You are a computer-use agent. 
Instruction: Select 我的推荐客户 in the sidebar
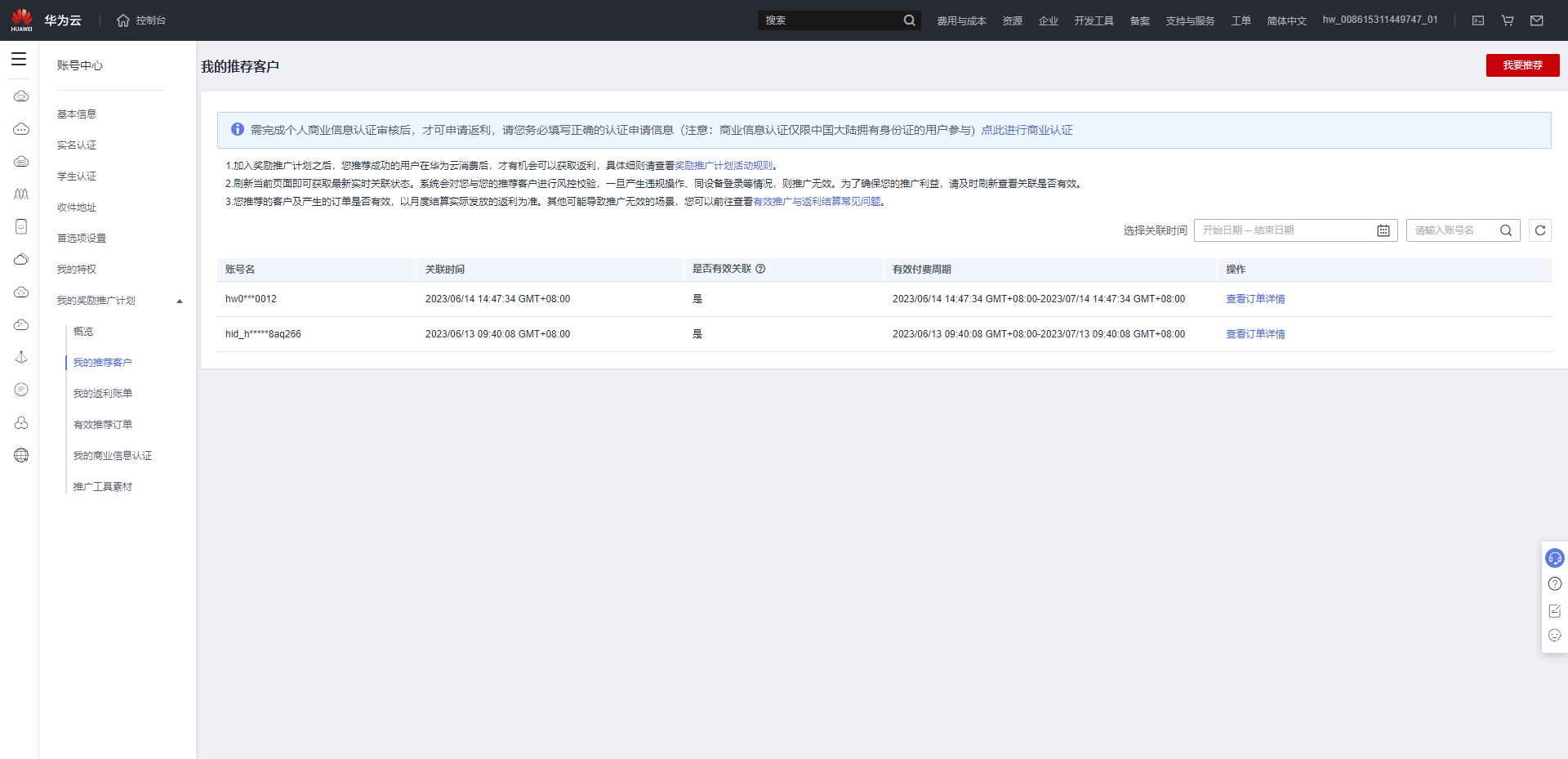click(102, 363)
